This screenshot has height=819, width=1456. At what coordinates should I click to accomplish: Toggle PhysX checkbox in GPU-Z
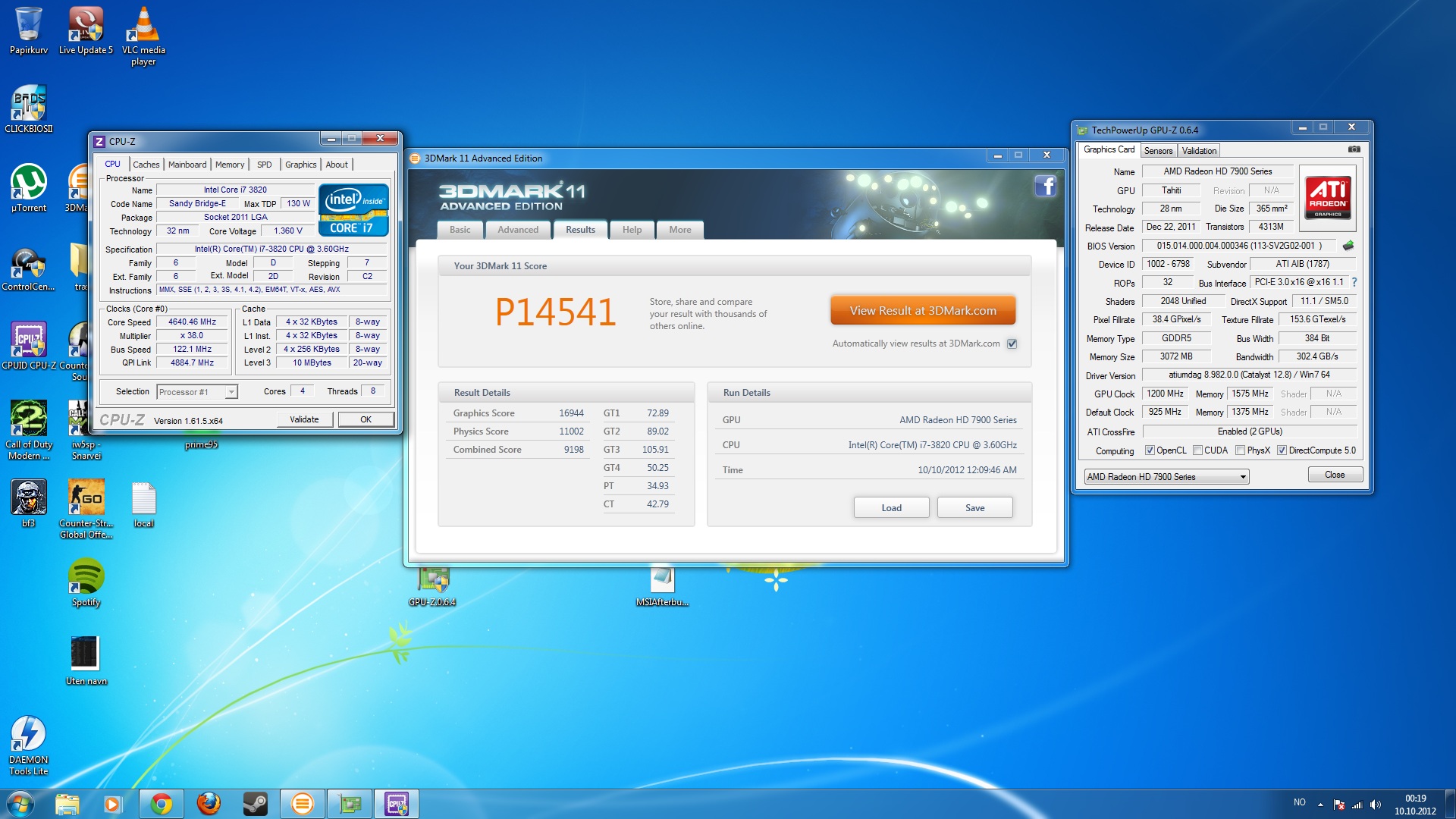click(x=1240, y=450)
